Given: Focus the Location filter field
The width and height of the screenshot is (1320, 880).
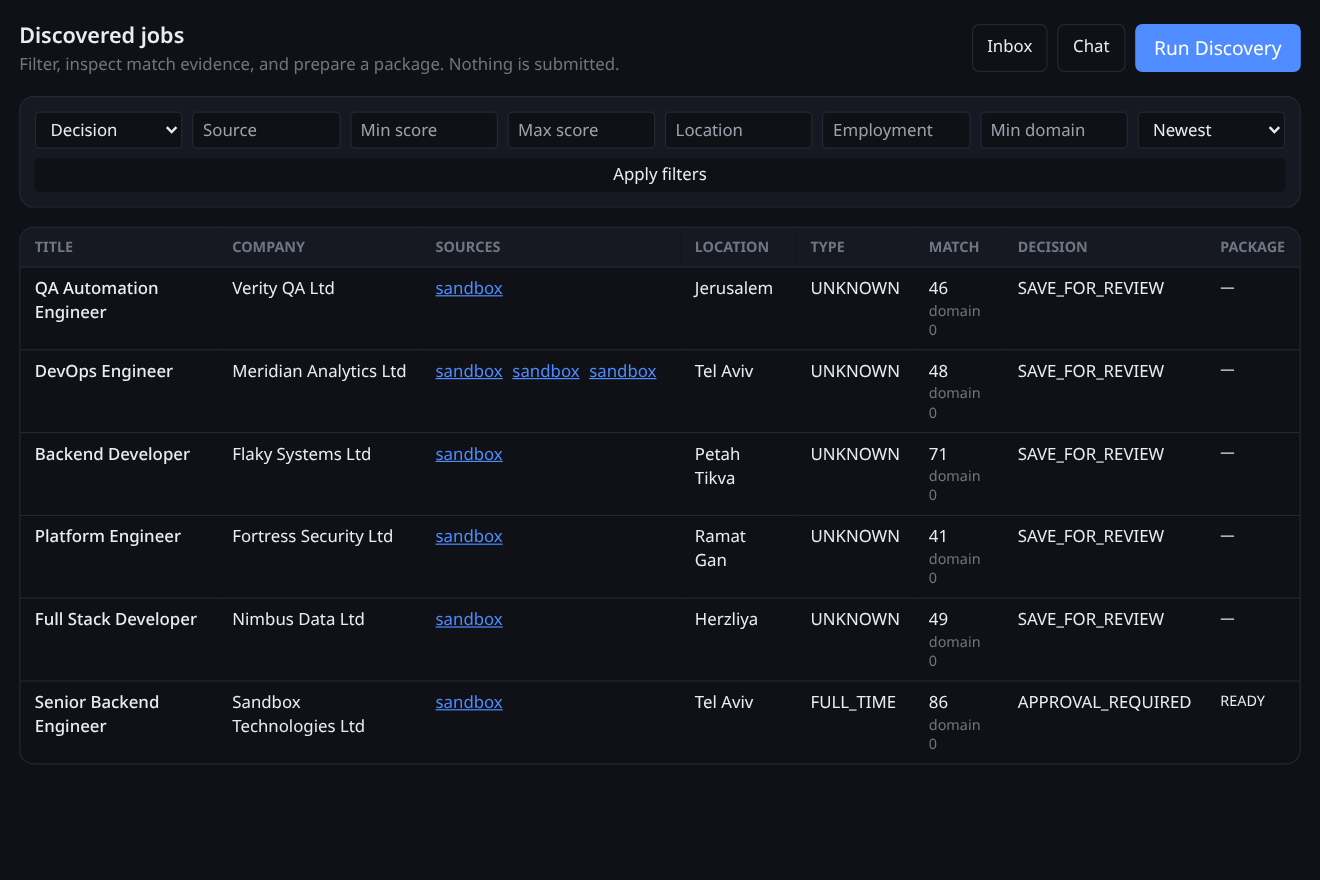Looking at the screenshot, I should [x=739, y=130].
